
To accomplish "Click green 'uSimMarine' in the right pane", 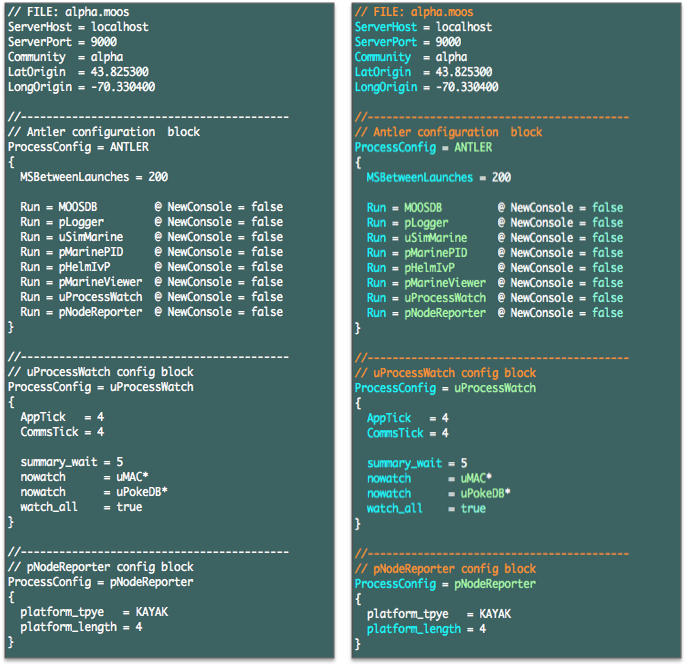I will pos(438,238).
